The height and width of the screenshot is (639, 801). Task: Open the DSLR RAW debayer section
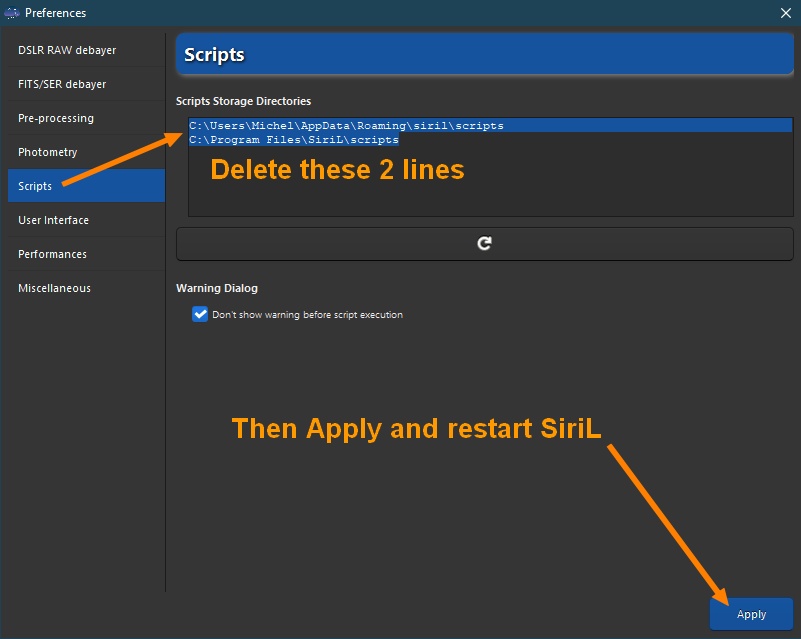pos(86,50)
